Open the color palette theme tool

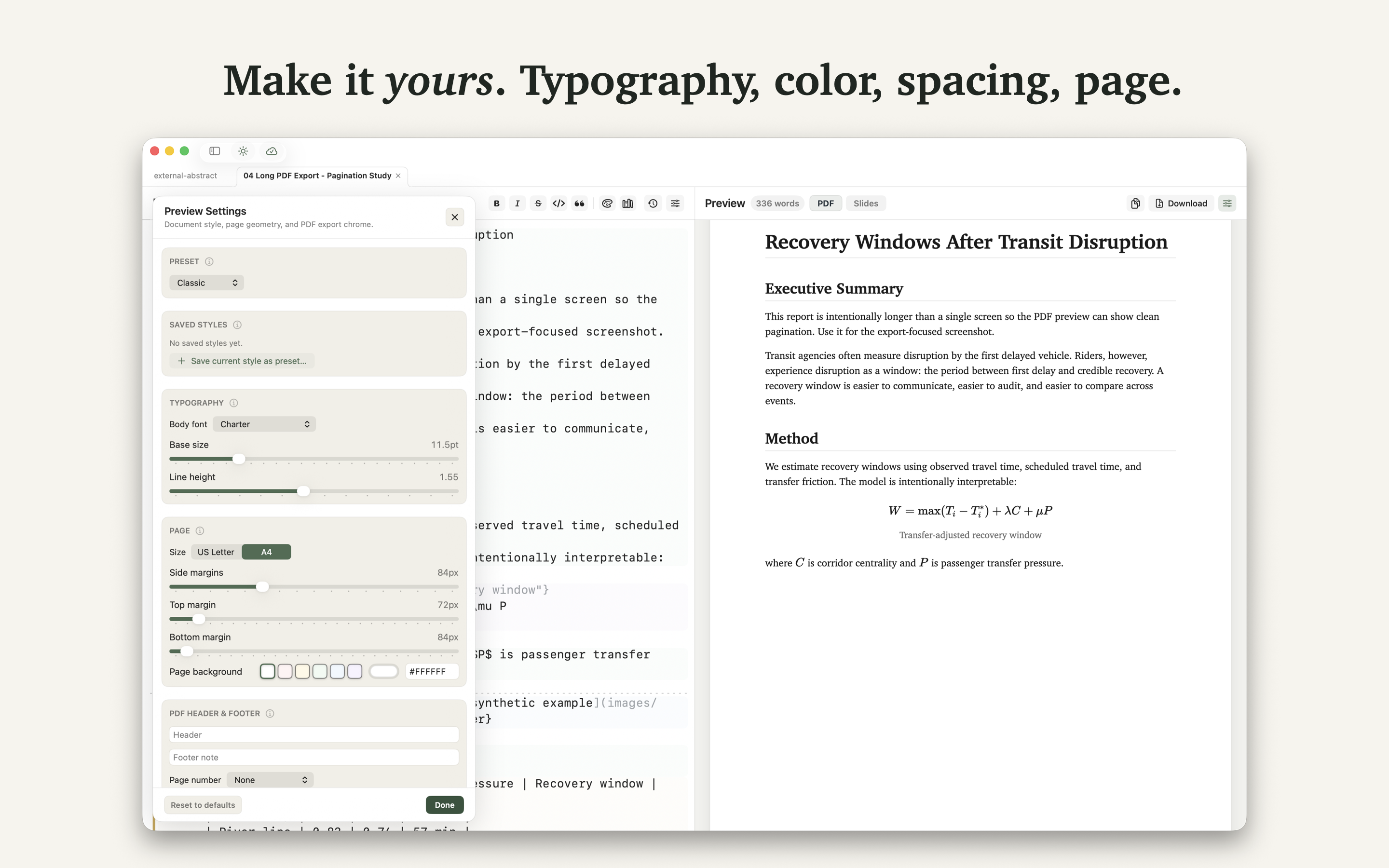tap(607, 203)
